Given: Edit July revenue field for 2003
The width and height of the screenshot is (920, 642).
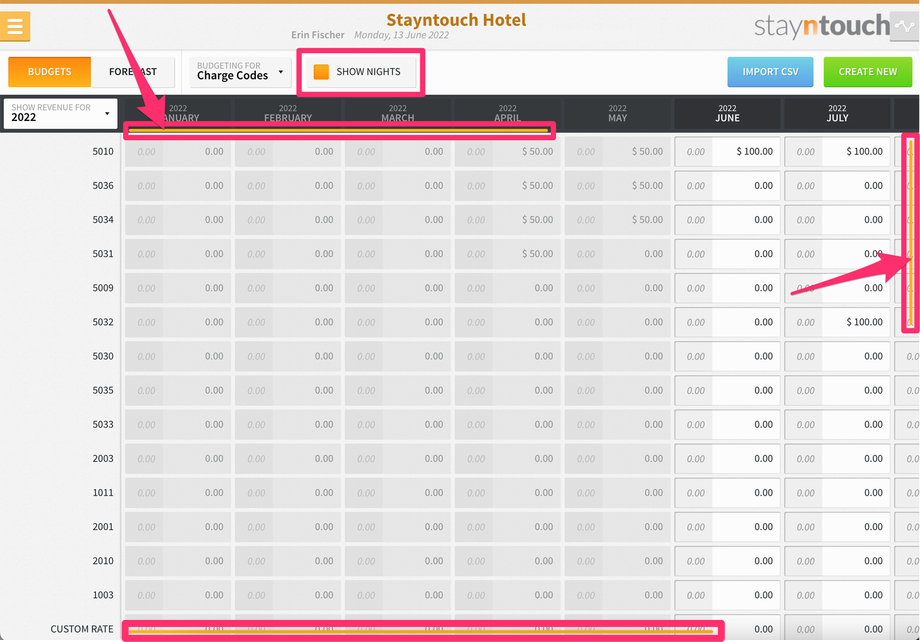Looking at the screenshot, I should [x=856, y=458].
